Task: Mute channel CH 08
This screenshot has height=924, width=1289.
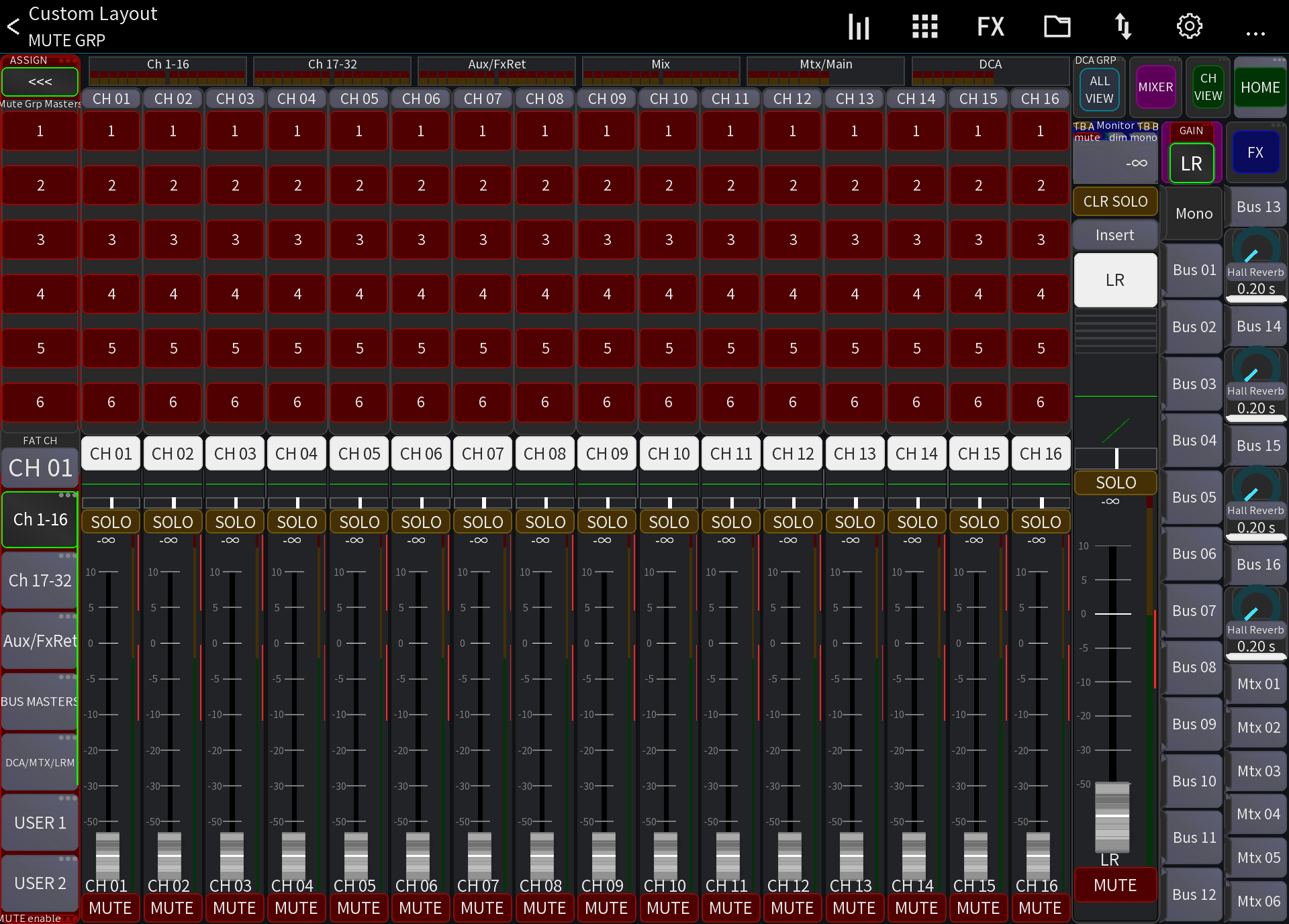Action: point(544,908)
